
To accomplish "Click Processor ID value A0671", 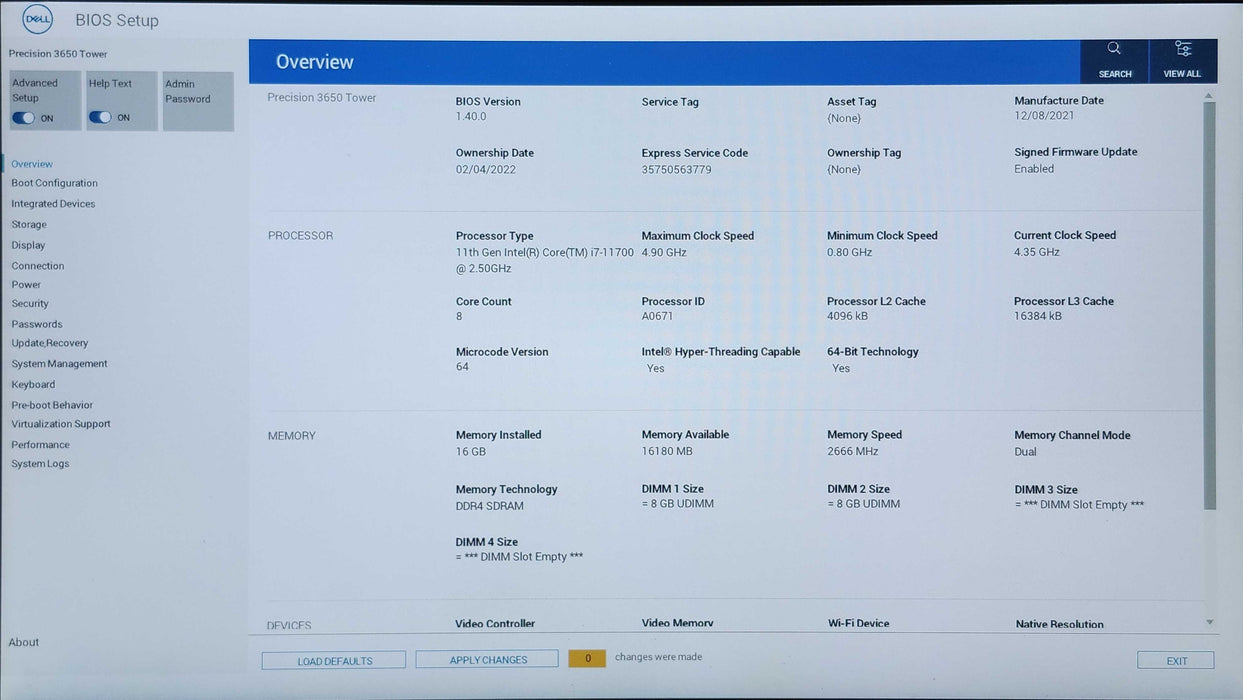I will coord(658,317).
